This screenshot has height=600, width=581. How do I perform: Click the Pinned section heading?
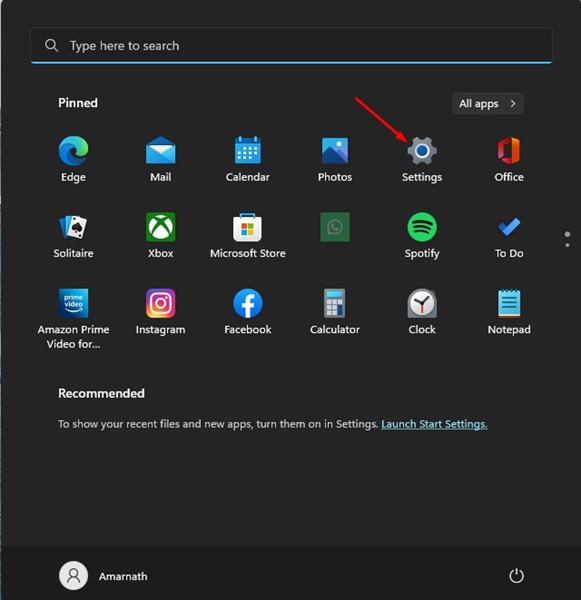pos(78,103)
